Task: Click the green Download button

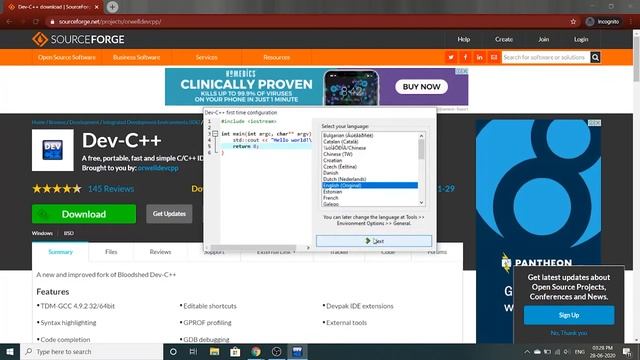Action: click(84, 214)
